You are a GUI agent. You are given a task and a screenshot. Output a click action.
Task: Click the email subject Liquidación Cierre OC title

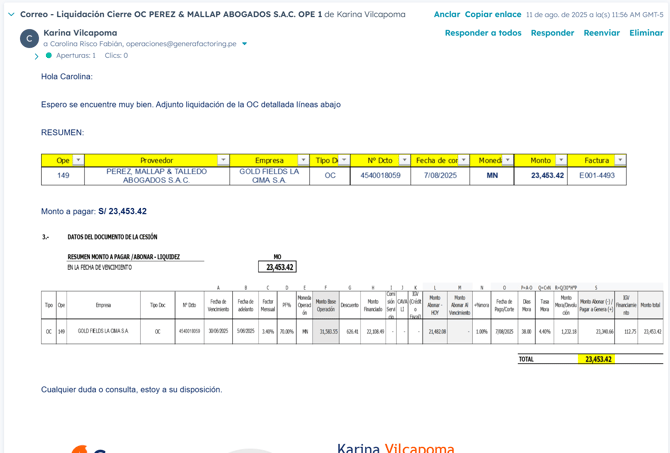[x=171, y=14]
